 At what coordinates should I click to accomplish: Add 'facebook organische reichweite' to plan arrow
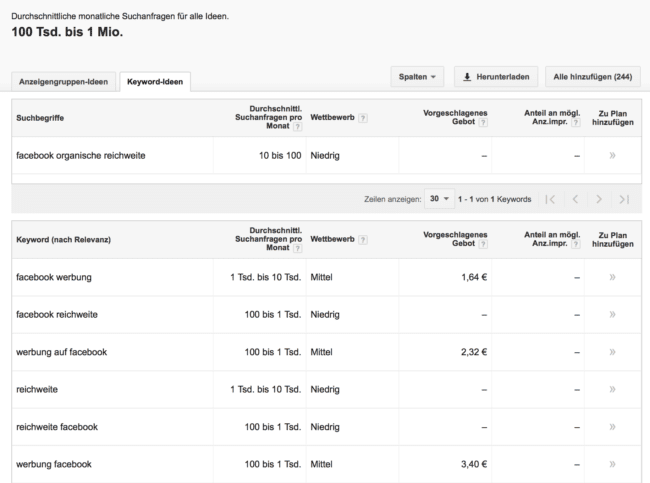point(612,155)
